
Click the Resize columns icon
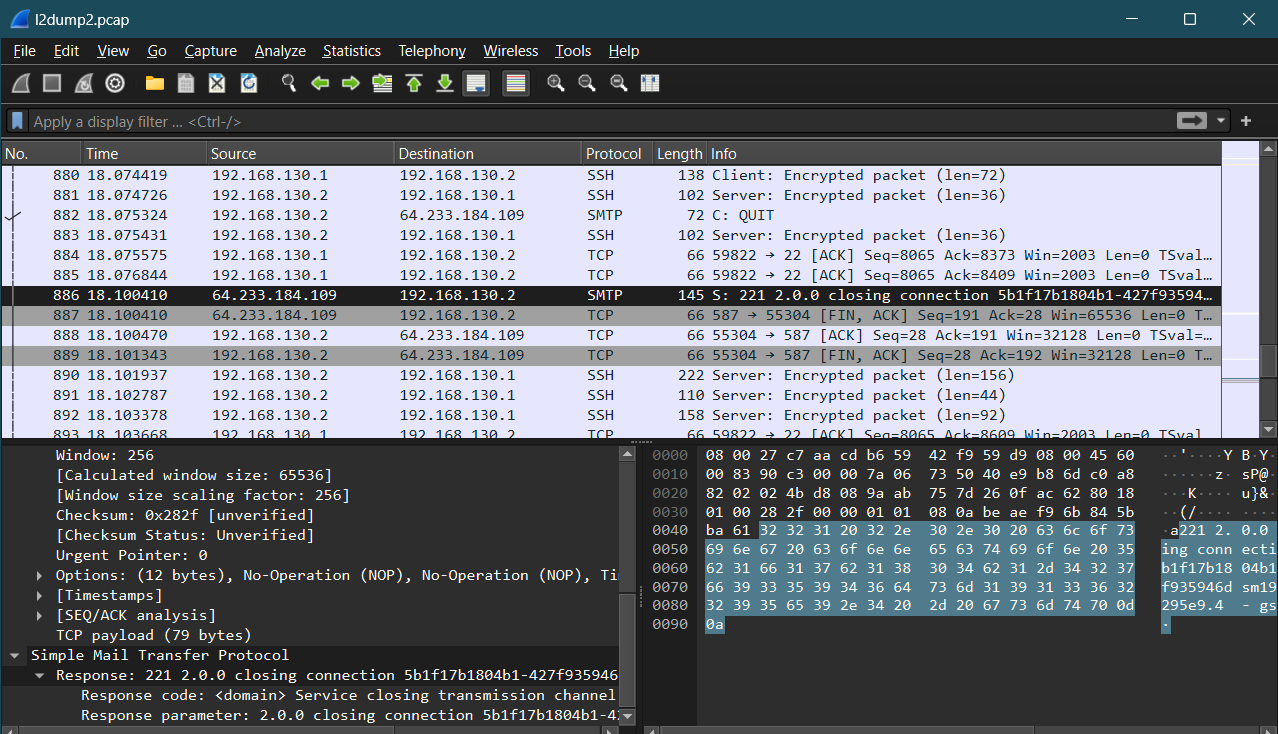[x=650, y=84]
